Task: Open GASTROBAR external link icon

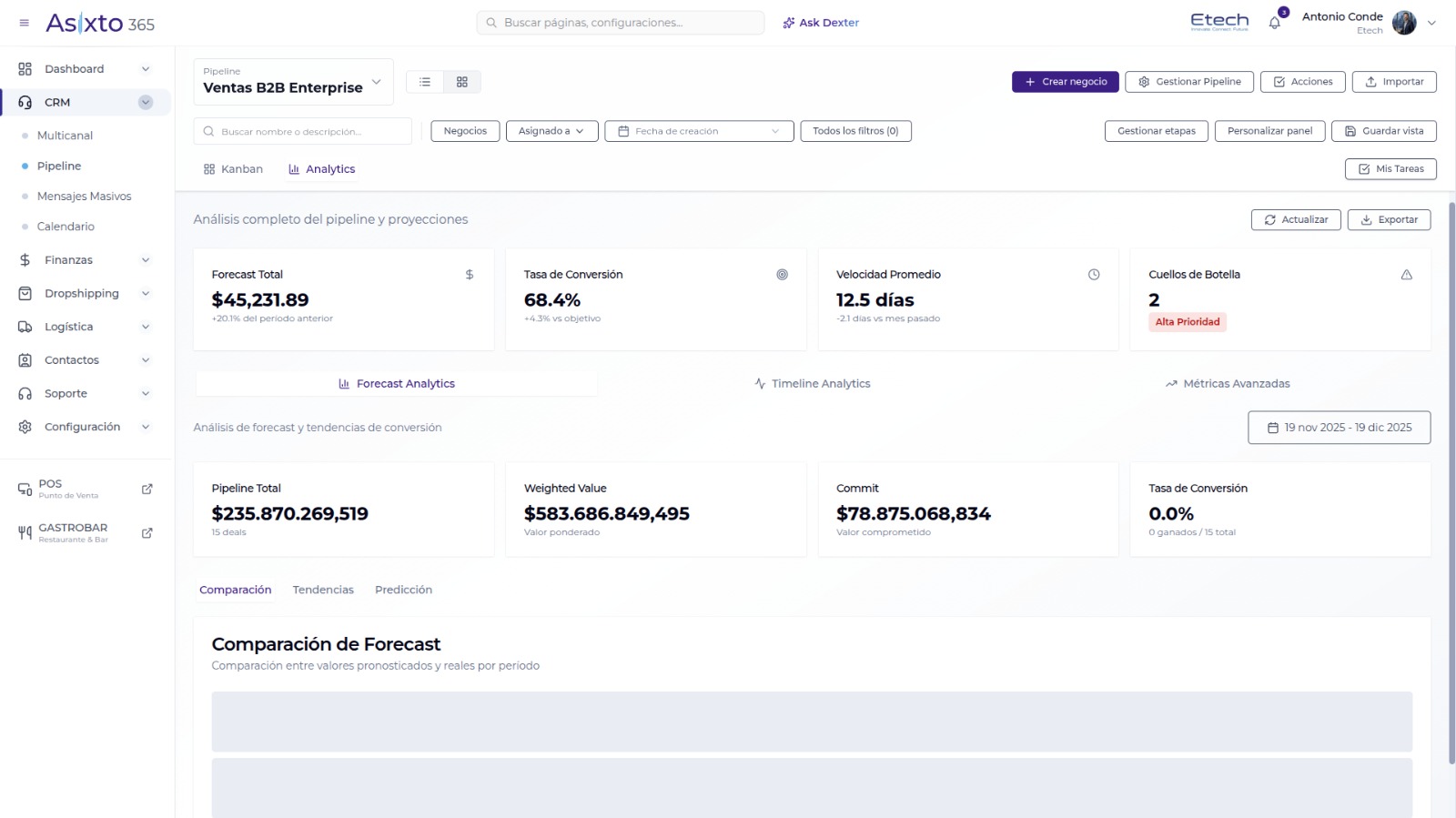Action: coord(147,533)
